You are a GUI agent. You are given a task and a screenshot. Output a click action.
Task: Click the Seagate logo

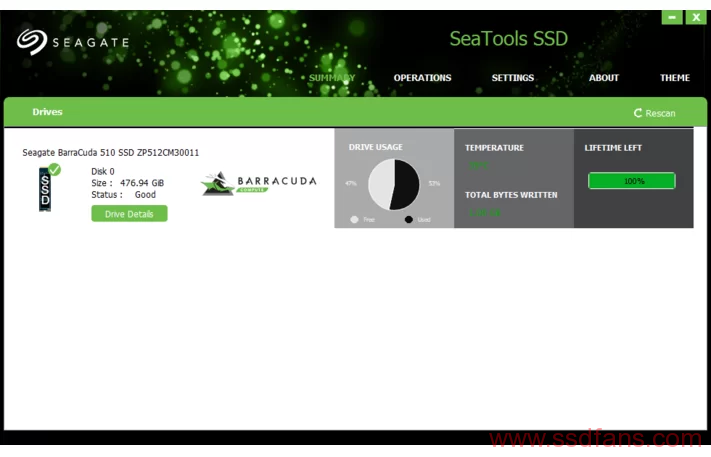click(73, 42)
